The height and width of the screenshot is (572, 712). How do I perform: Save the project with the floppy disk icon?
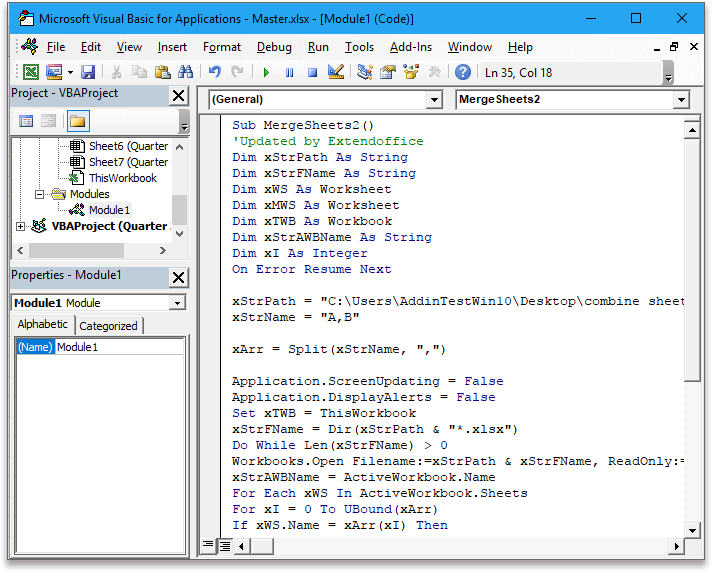point(88,72)
